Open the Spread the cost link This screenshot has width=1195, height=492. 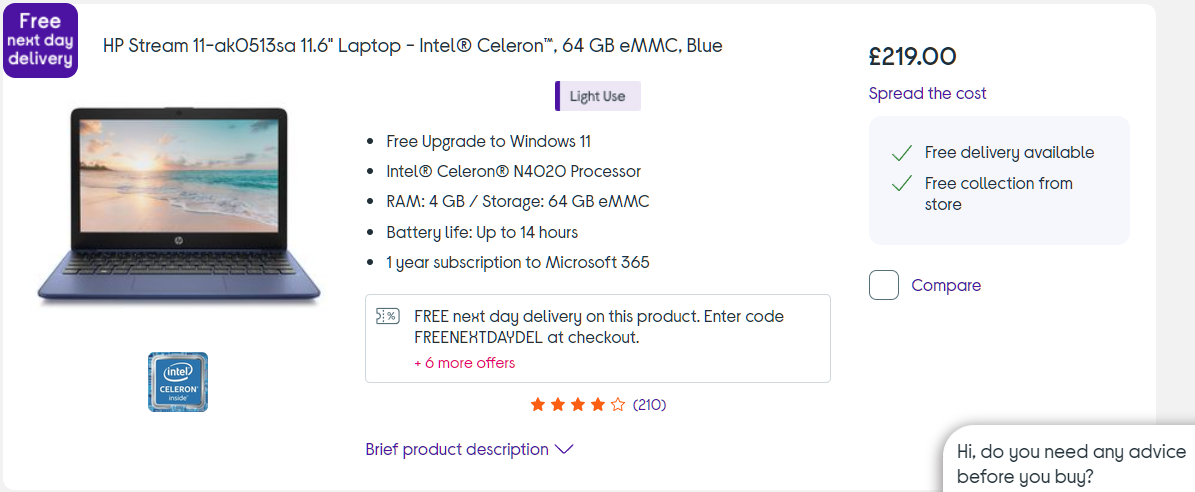tap(927, 93)
